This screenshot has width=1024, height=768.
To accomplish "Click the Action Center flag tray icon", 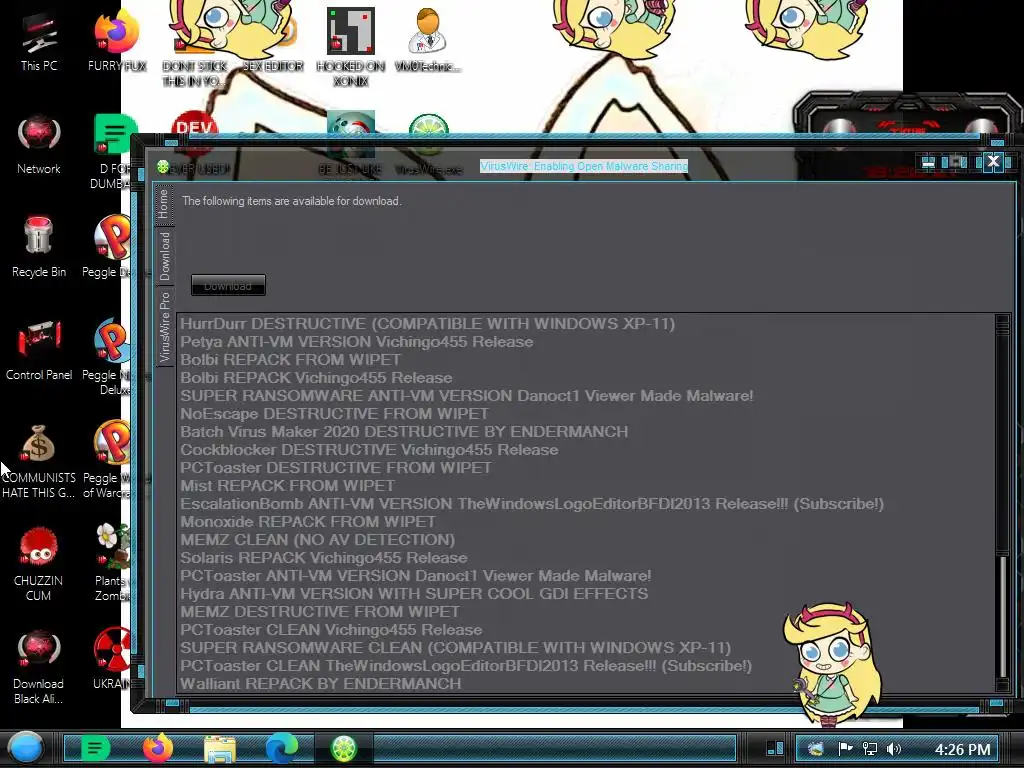I will pos(845,748).
